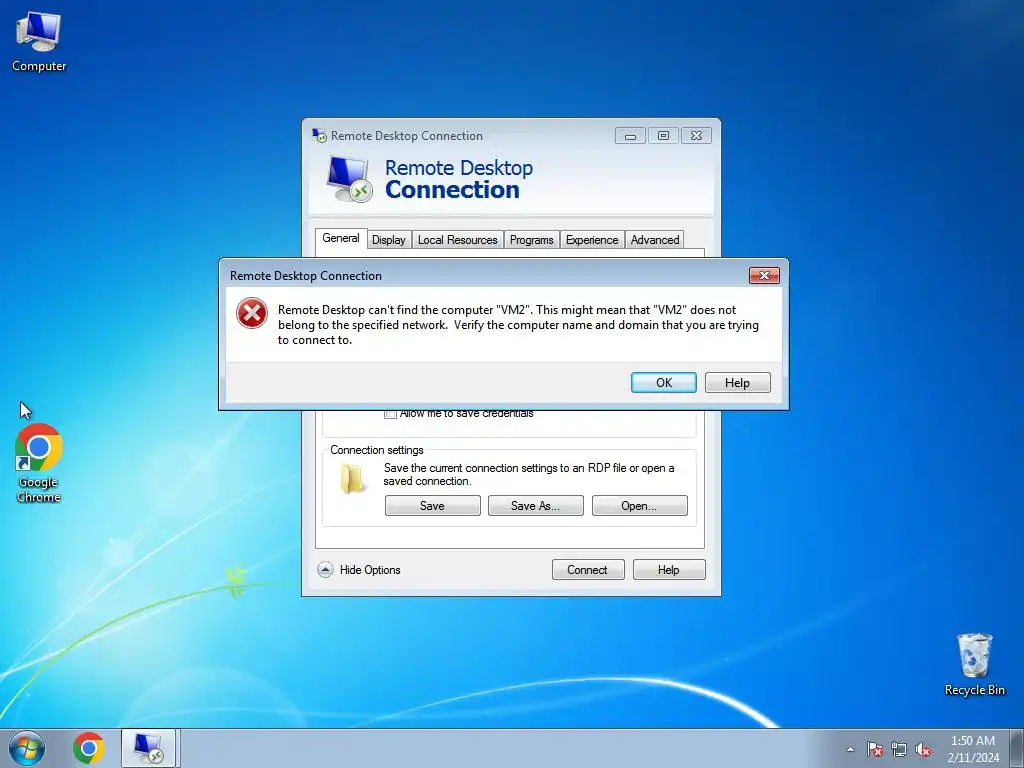Viewport: 1024px width, 768px height.
Task: Click the Connection settings group label
Action: 377,450
